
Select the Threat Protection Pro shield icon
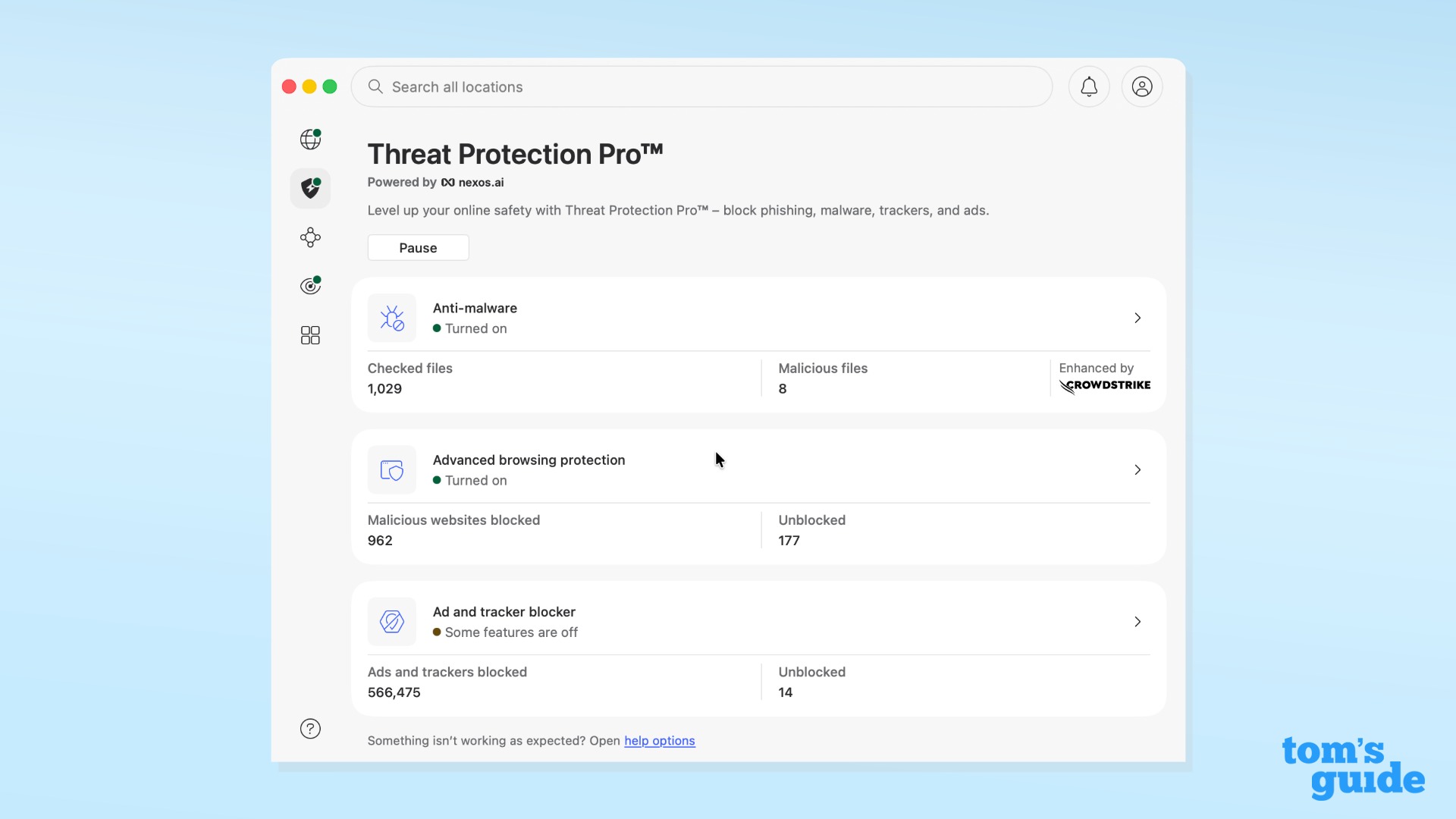pyautogui.click(x=310, y=188)
